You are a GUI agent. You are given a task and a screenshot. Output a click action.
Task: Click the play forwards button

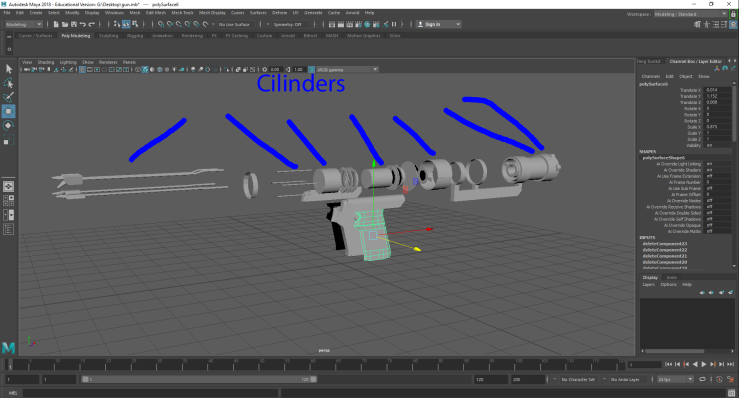pyautogui.click(x=704, y=364)
